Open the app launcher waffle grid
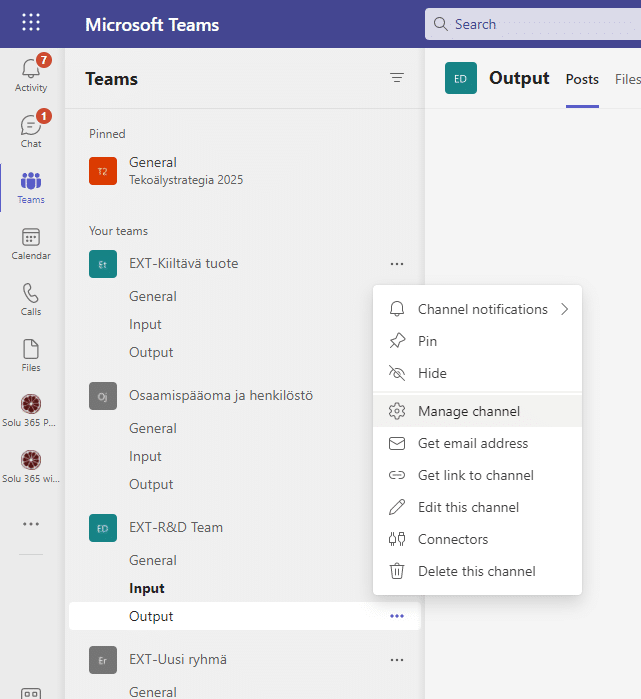 (x=31, y=22)
